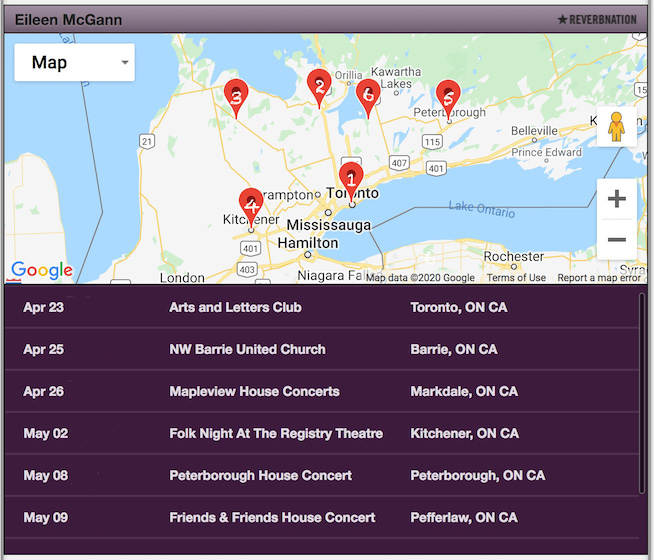Click map marker 5 at Peterborough
654x560 pixels.
[x=448, y=97]
